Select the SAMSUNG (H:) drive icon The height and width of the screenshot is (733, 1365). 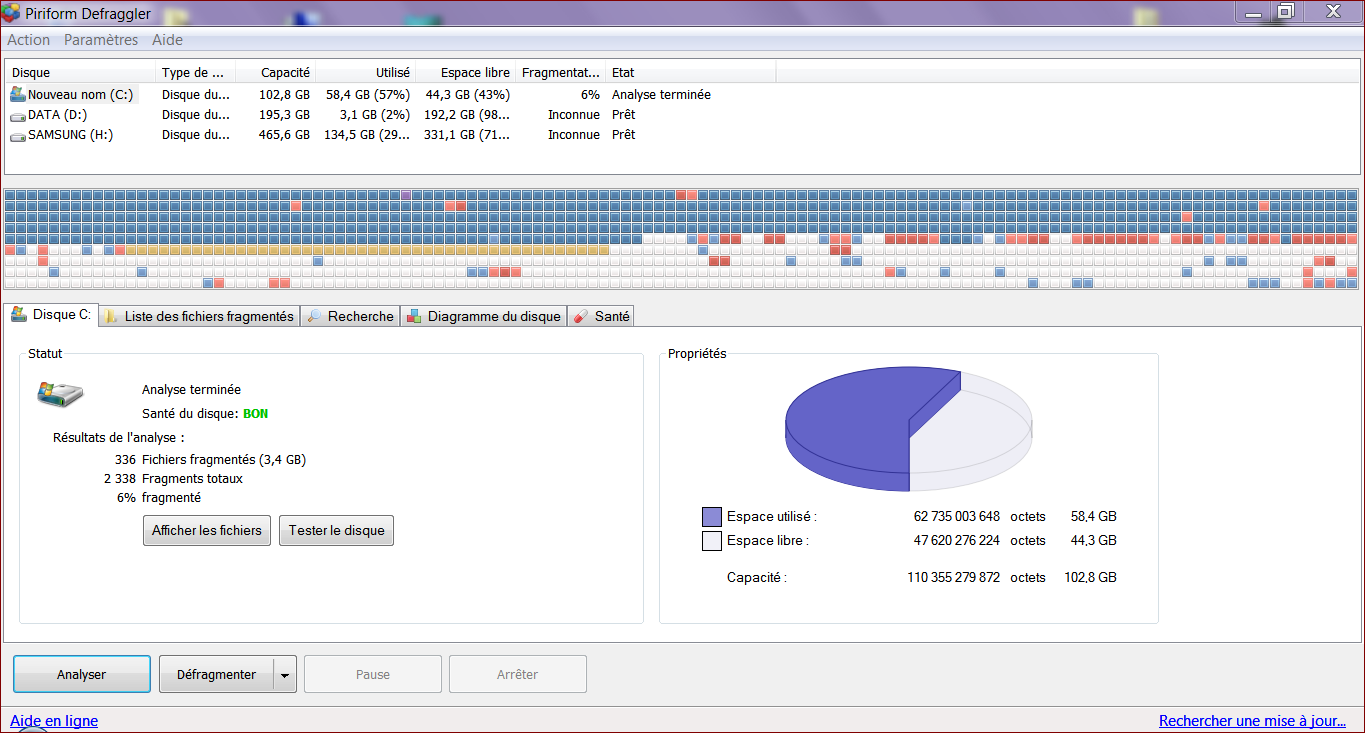pyautogui.click(x=18, y=135)
